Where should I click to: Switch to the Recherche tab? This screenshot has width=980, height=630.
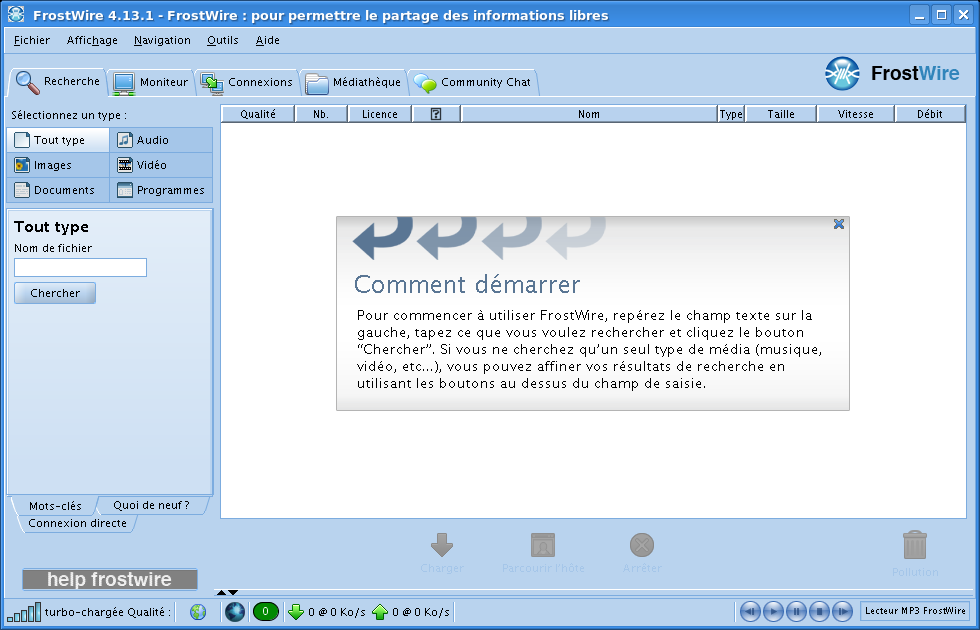tap(58, 82)
